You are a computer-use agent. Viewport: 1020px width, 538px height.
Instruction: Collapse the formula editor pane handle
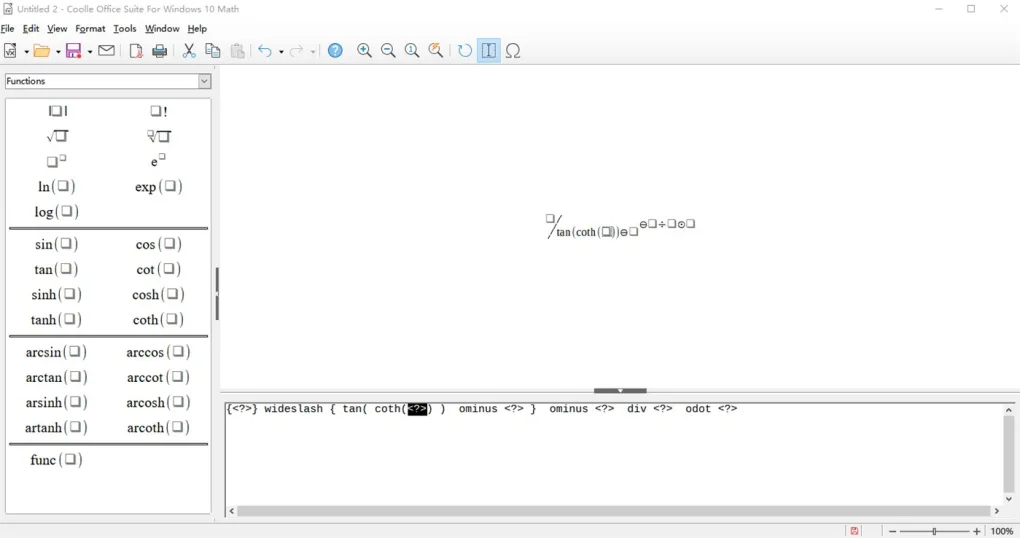(x=620, y=391)
